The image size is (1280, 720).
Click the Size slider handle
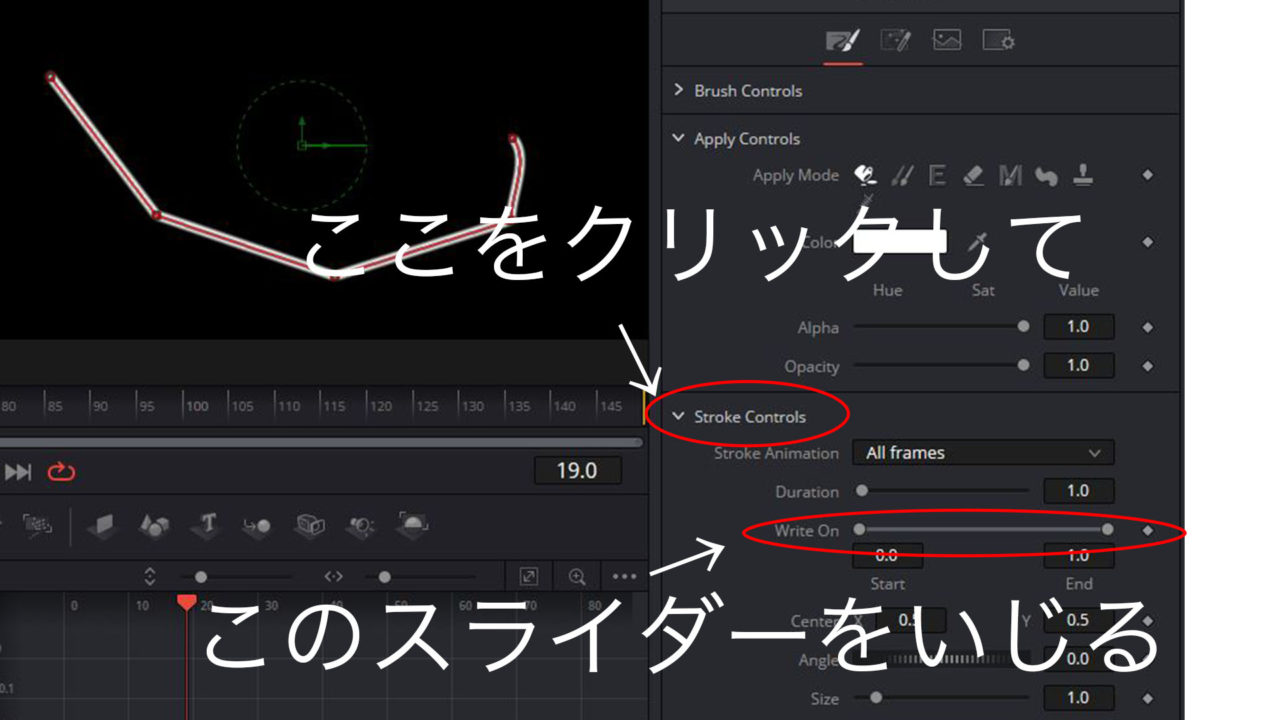(x=876, y=697)
